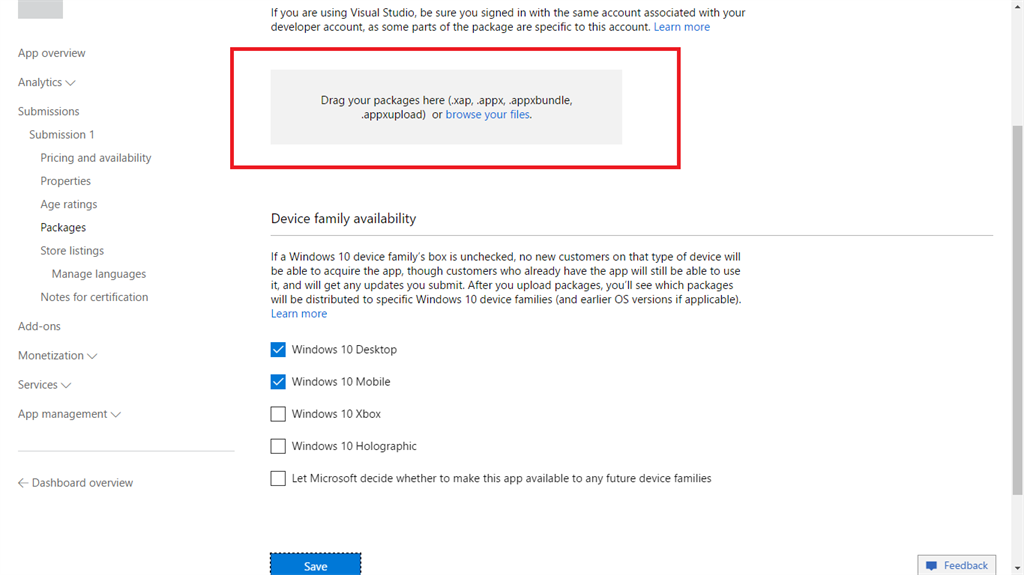This screenshot has width=1024, height=575.
Task: Click the browse your files link
Action: pos(488,115)
